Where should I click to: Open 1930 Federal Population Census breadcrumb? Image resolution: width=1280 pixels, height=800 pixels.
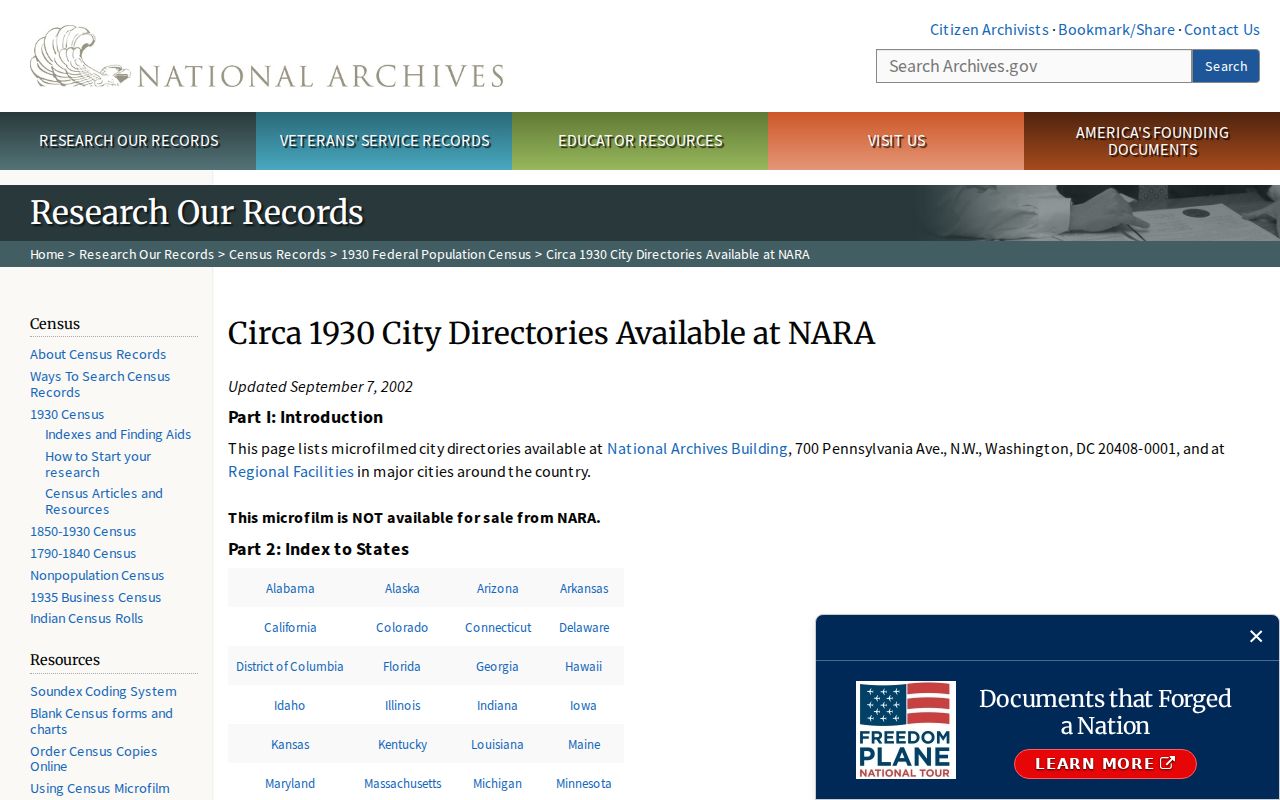coord(436,254)
